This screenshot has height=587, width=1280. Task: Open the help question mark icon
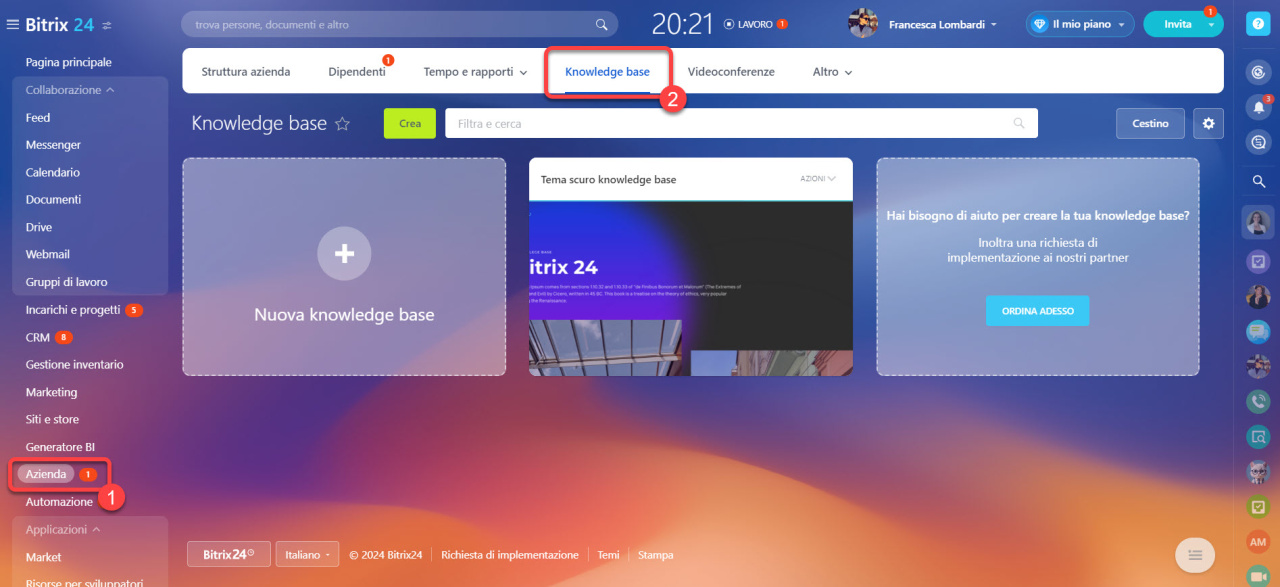click(x=1258, y=22)
